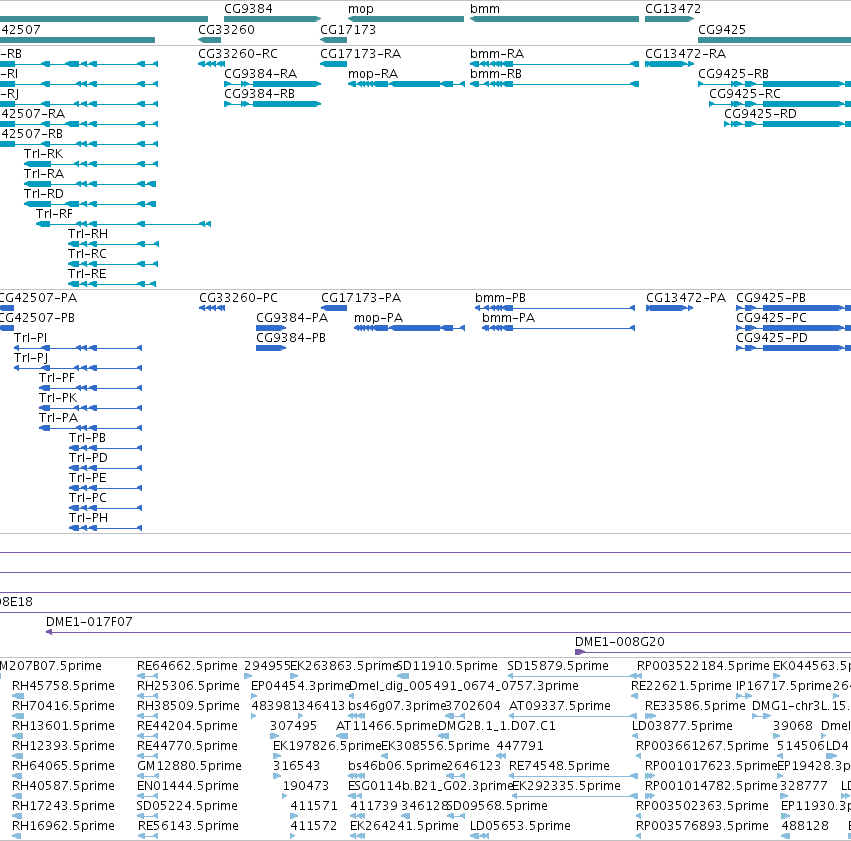The height and width of the screenshot is (841, 851).
Task: Open the CG13472 gene label
Action: (x=672, y=9)
